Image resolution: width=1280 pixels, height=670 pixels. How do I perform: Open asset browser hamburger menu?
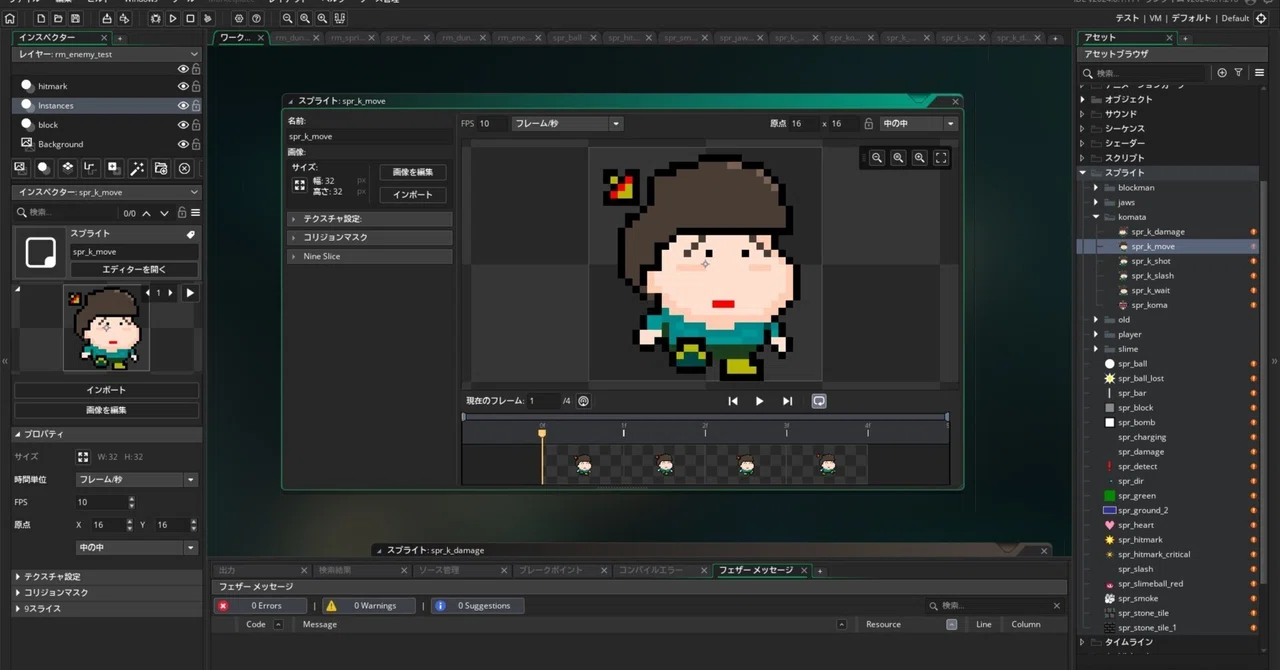1259,73
